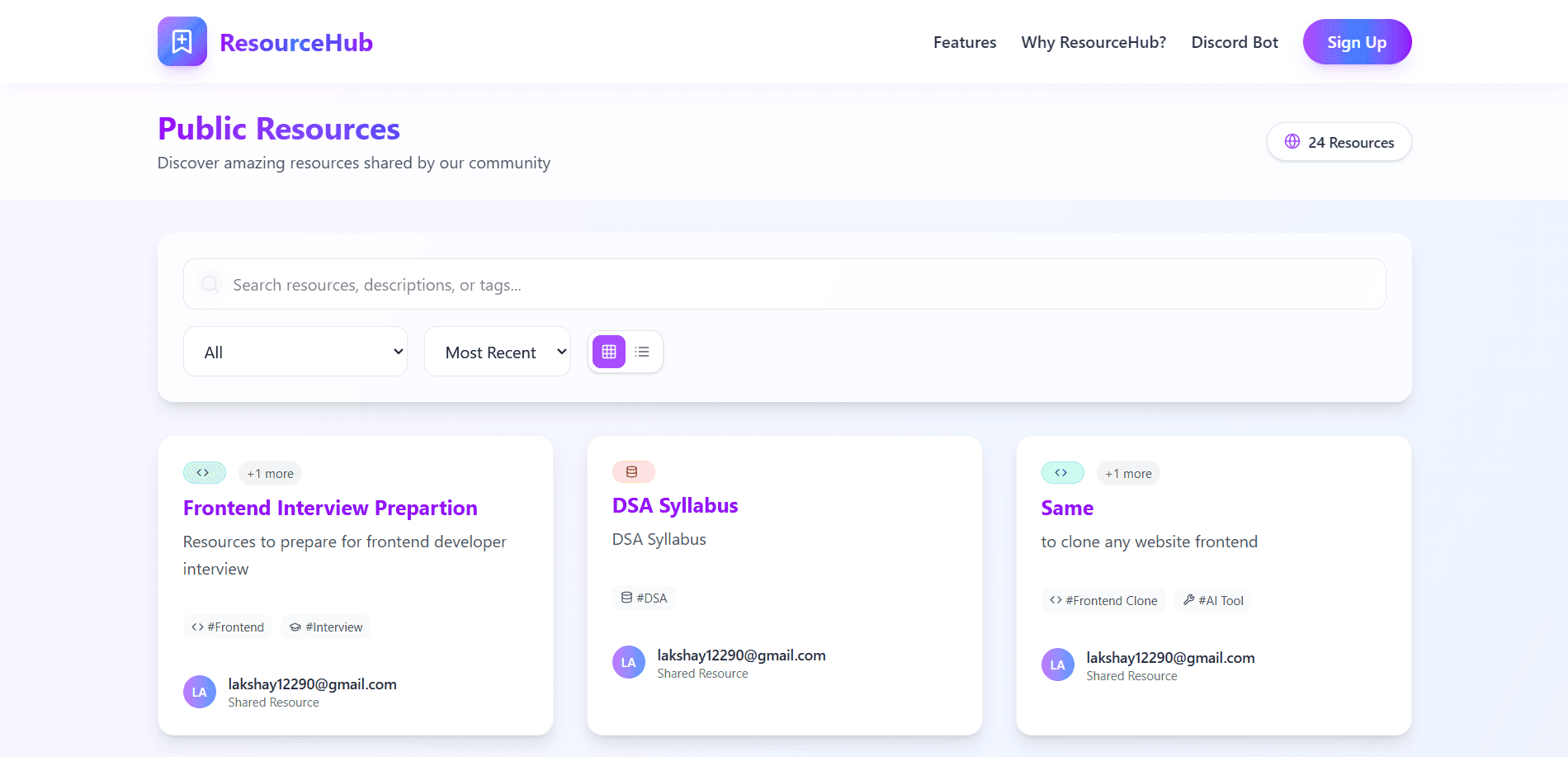1568x757 pixels.
Task: Open the All category filter dropdown
Action: (x=295, y=351)
